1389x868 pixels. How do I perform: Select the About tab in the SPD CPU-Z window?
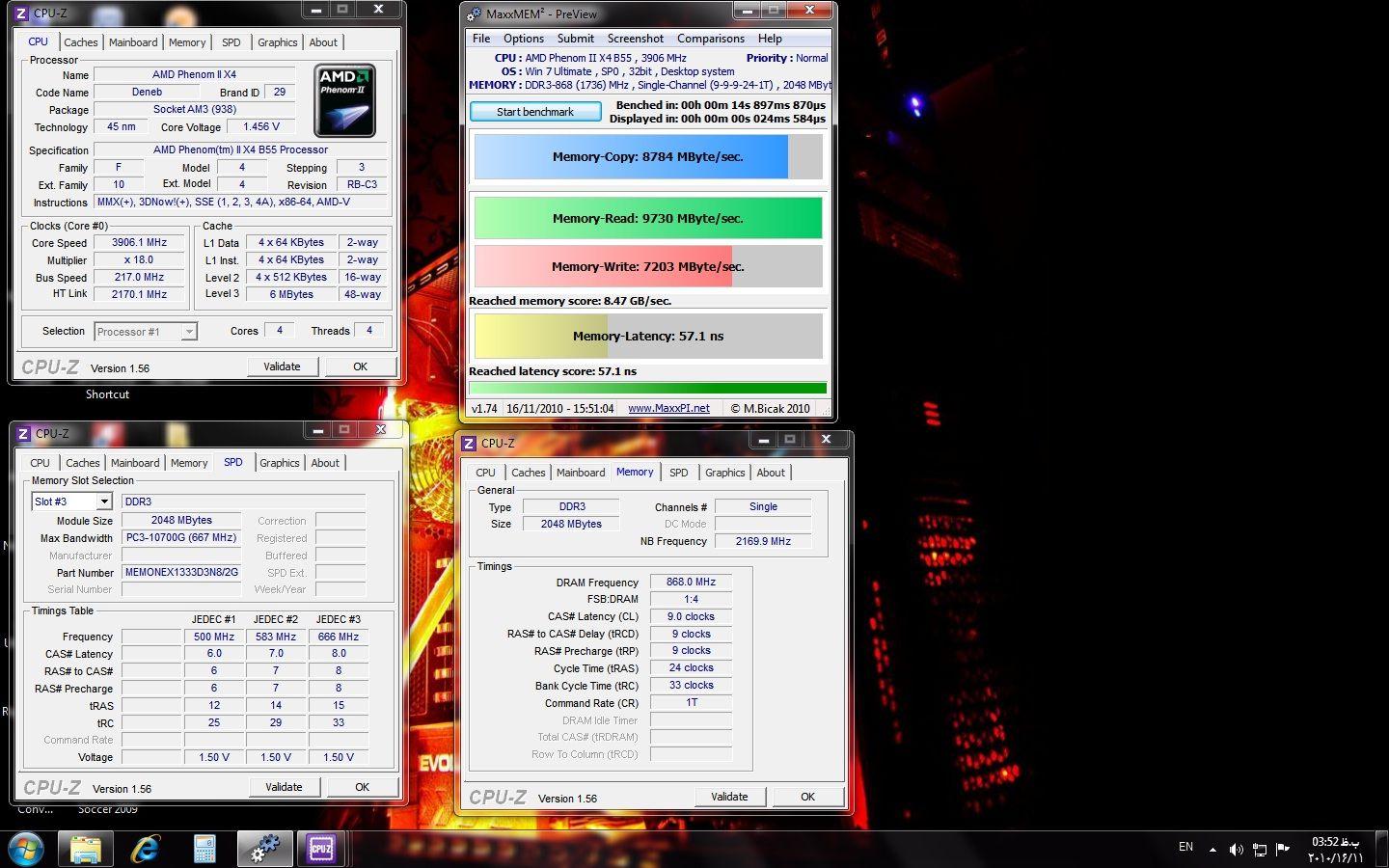tap(325, 463)
